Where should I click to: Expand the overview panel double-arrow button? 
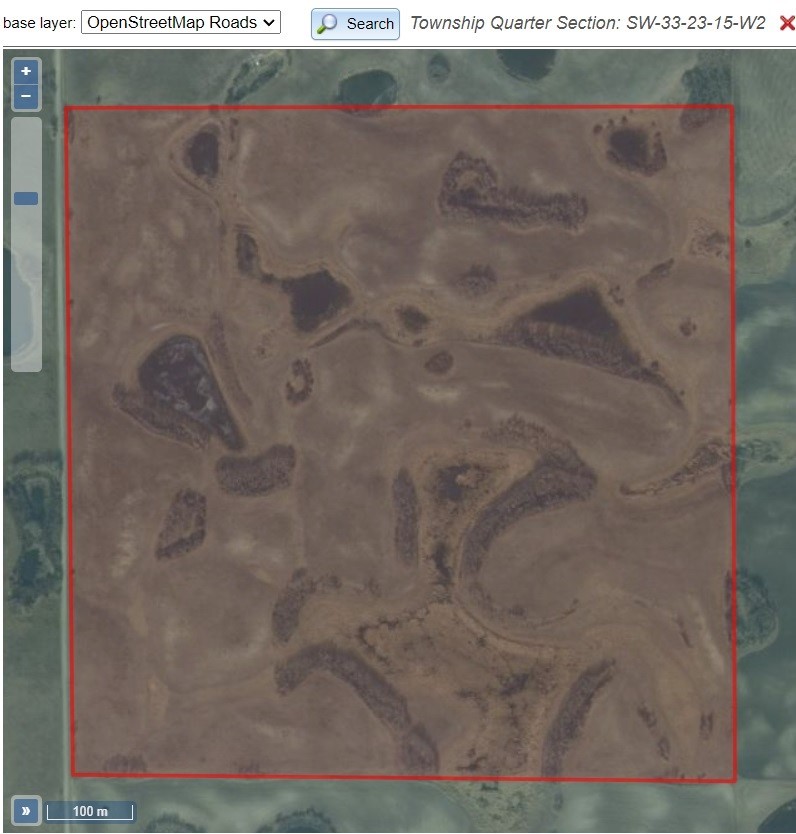click(x=26, y=811)
